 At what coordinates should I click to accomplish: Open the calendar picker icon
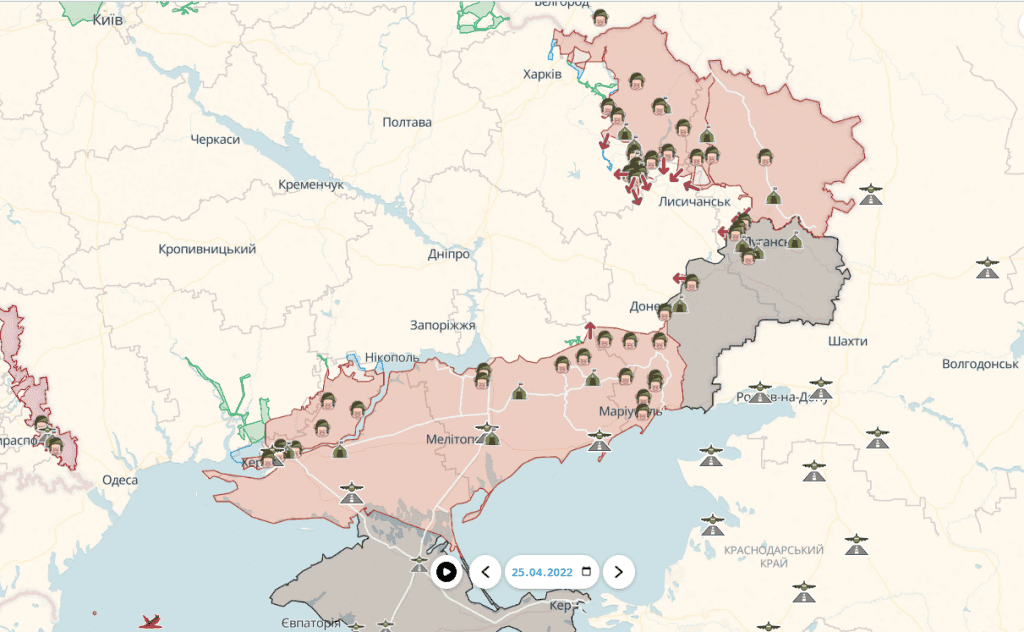(x=586, y=571)
